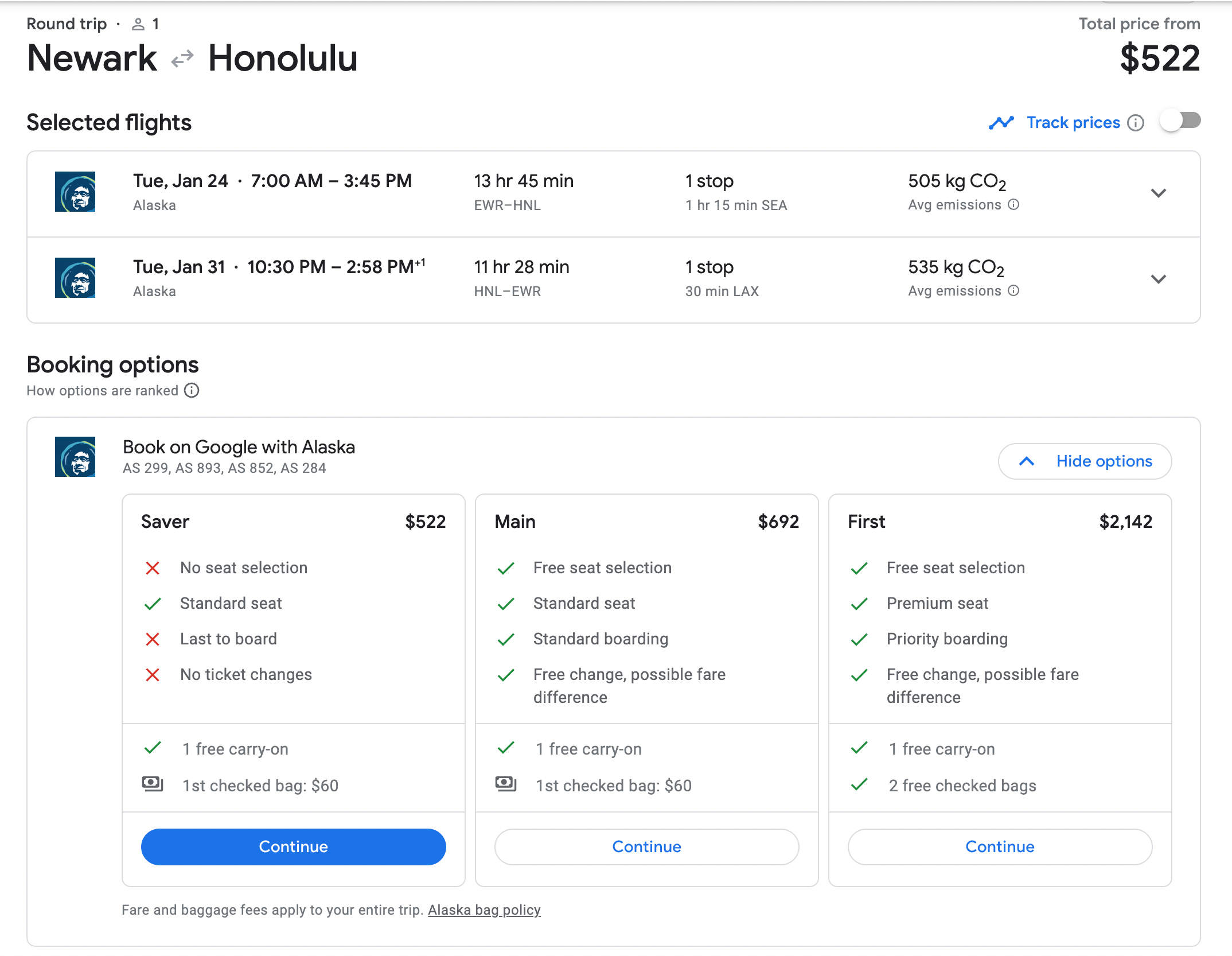The height and width of the screenshot is (956, 1232).
Task: Continue with the First fare
Action: pyautogui.click(x=1000, y=847)
